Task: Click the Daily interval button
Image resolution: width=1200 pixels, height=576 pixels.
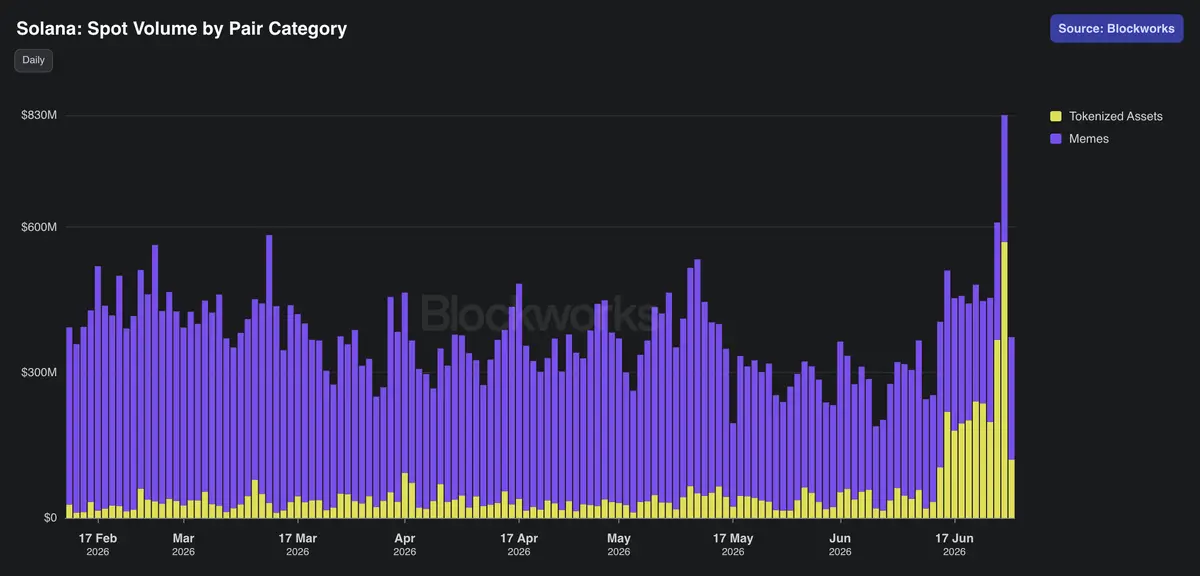Action: (34, 60)
